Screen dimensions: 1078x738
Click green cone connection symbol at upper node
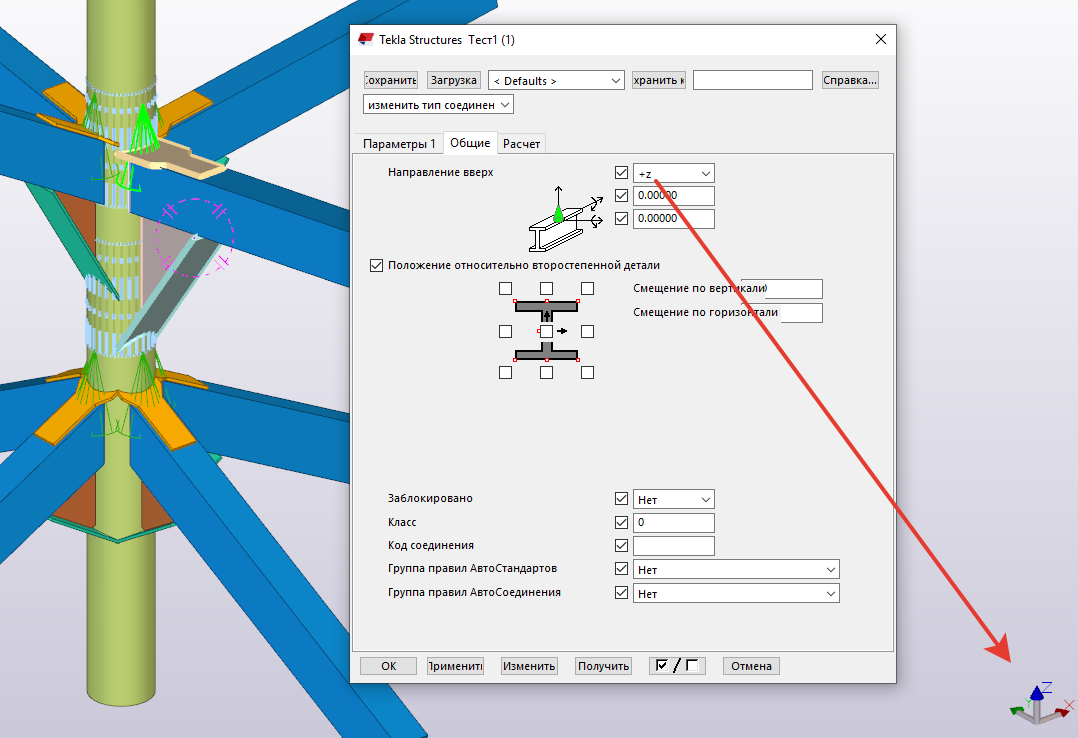(143, 128)
